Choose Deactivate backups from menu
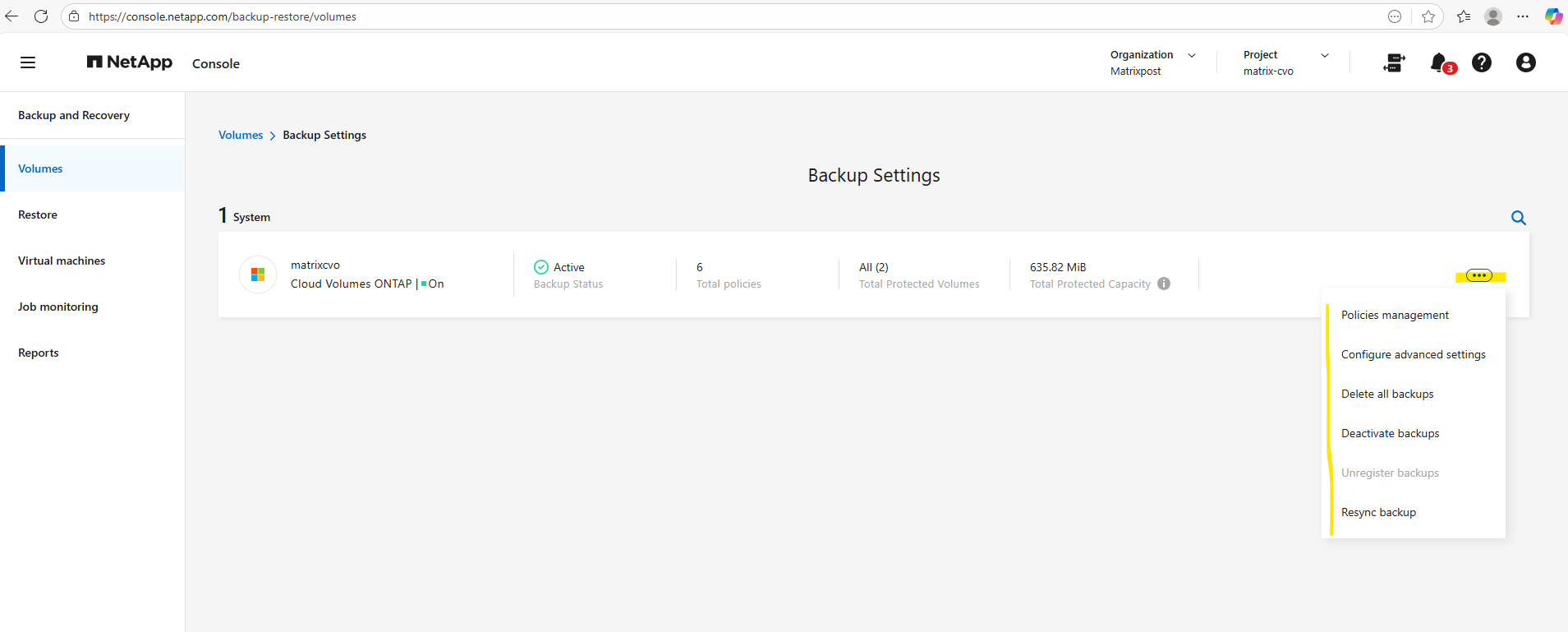 point(1390,433)
